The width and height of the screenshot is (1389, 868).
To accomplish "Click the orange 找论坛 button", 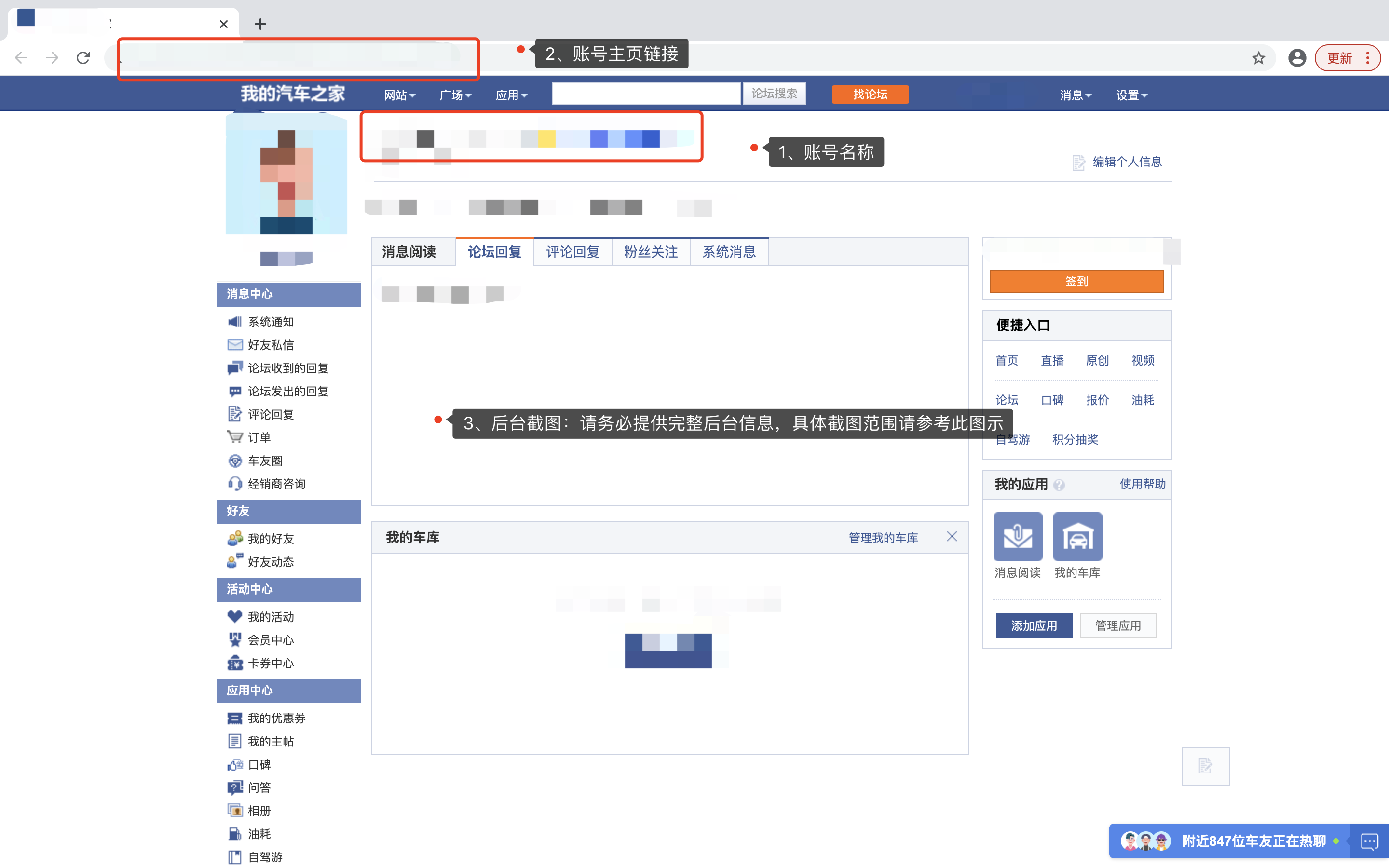I will click(x=870, y=94).
